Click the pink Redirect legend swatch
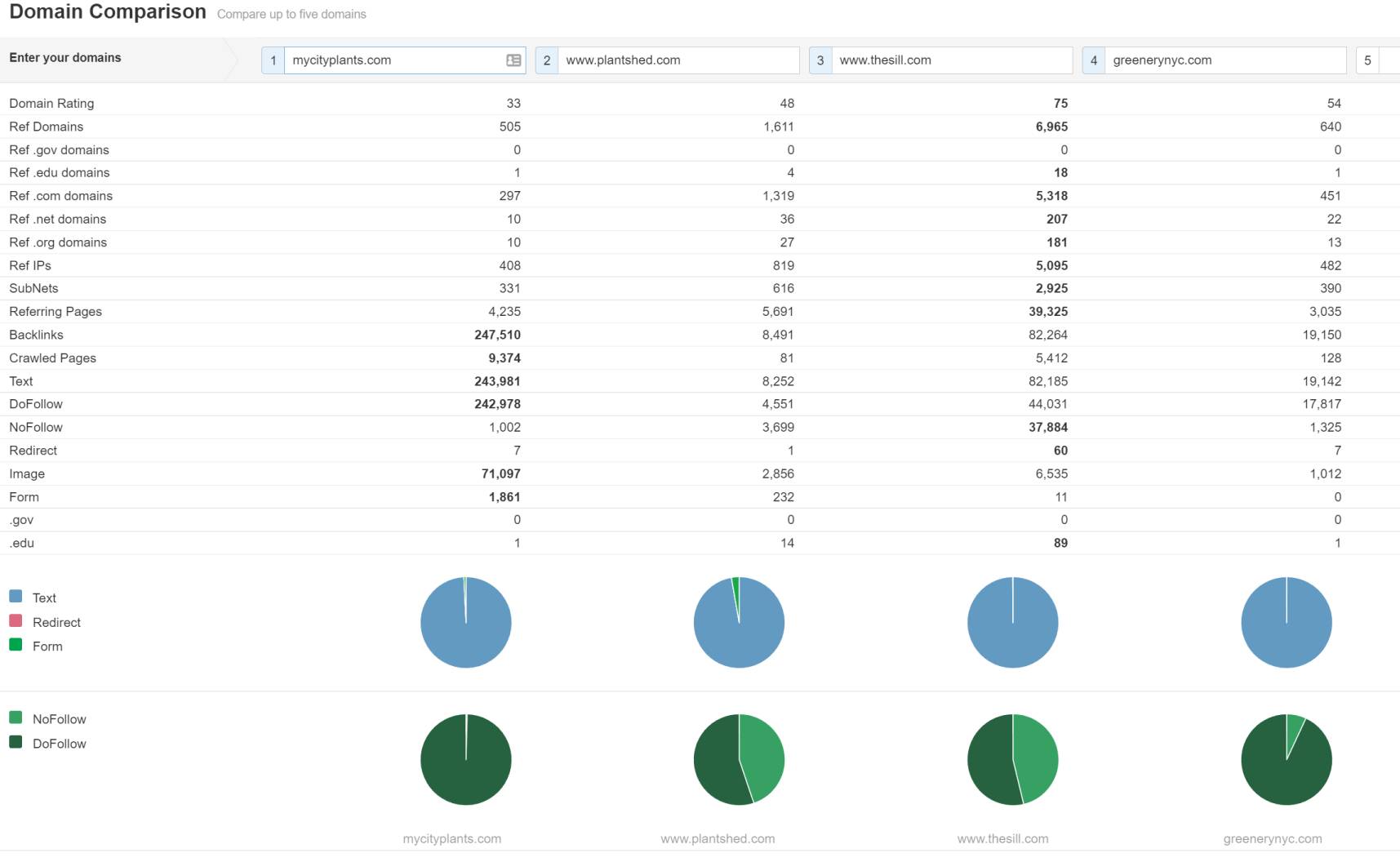 pos(16,620)
